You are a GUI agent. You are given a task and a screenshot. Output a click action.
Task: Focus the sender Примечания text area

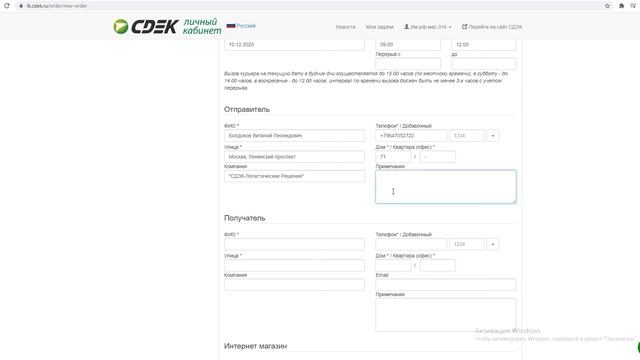pos(446,187)
